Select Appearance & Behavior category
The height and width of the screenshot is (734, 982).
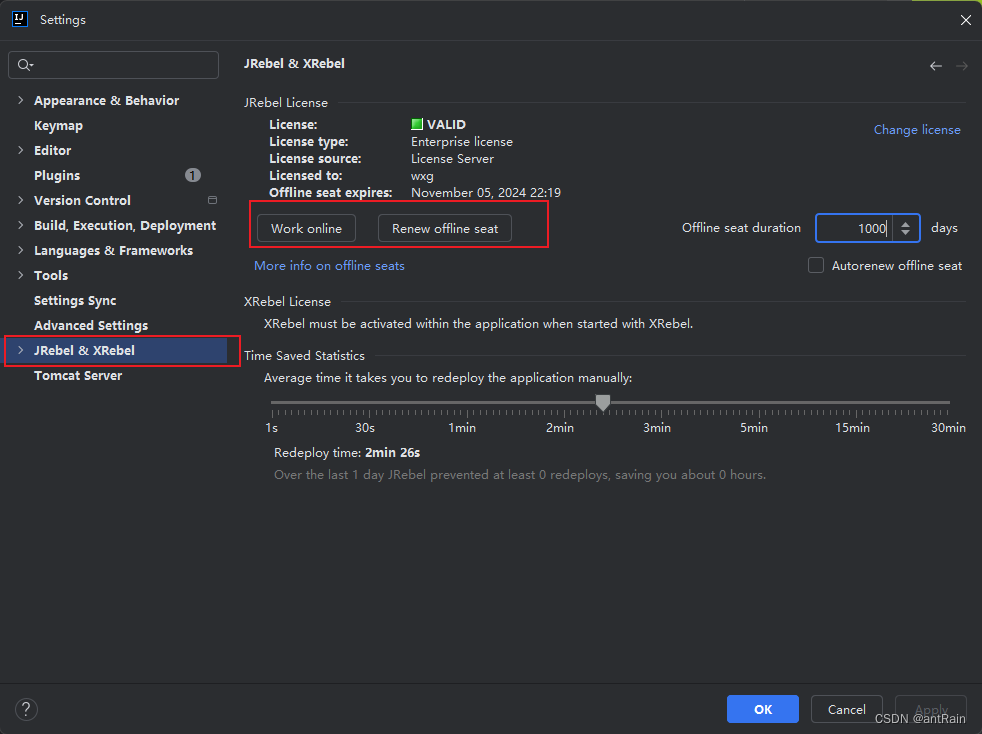coord(106,100)
